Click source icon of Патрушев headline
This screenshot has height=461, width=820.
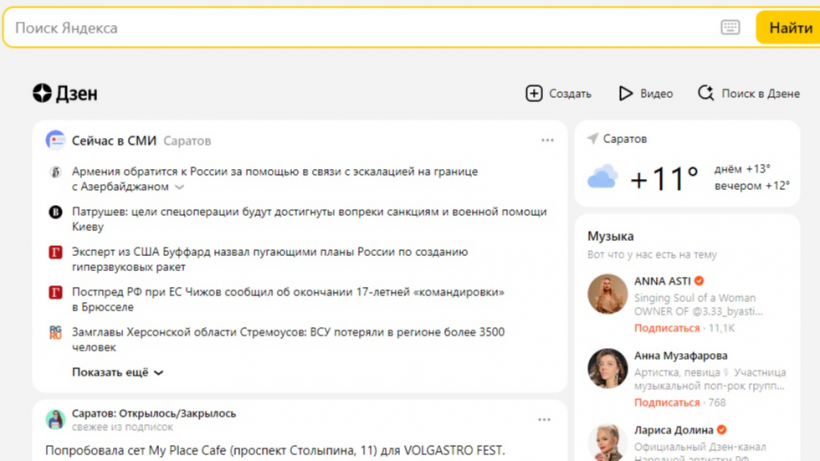(55, 212)
